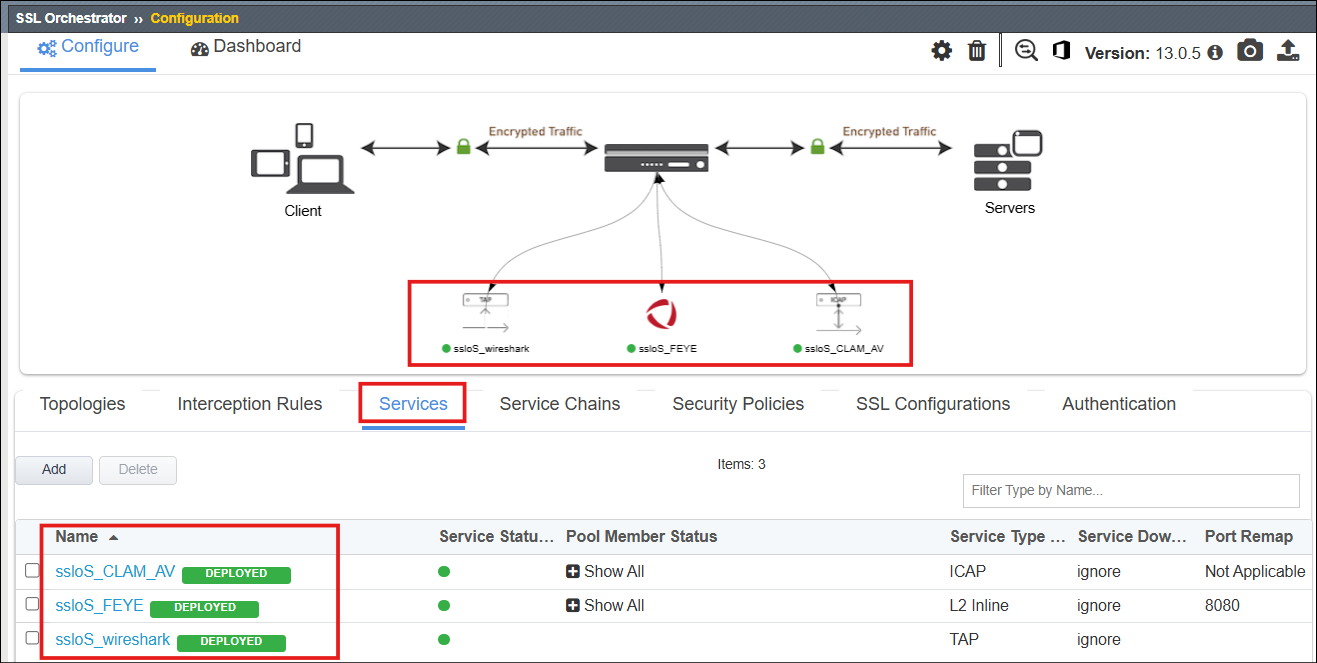The image size is (1317, 663).
Task: Click the Office-style icon beside the magnifier
Action: [1061, 51]
